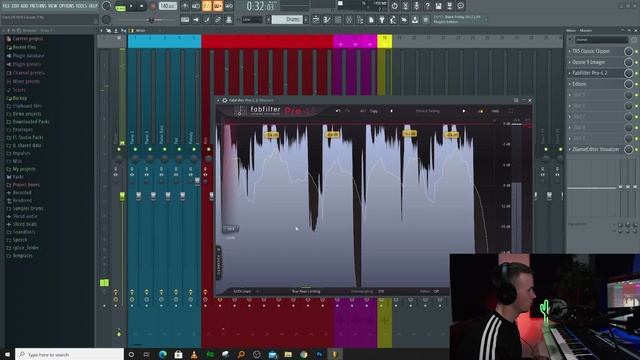This screenshot has width=640, height=360.
Task: Open the channel rack view icon in toolbar
Action: (x=338, y=20)
